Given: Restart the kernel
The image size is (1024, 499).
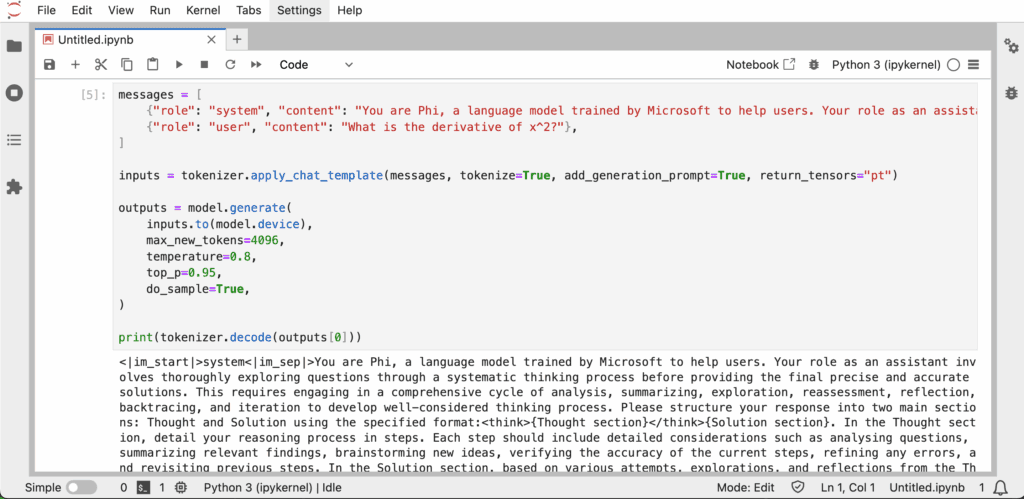Looking at the screenshot, I should (230, 65).
